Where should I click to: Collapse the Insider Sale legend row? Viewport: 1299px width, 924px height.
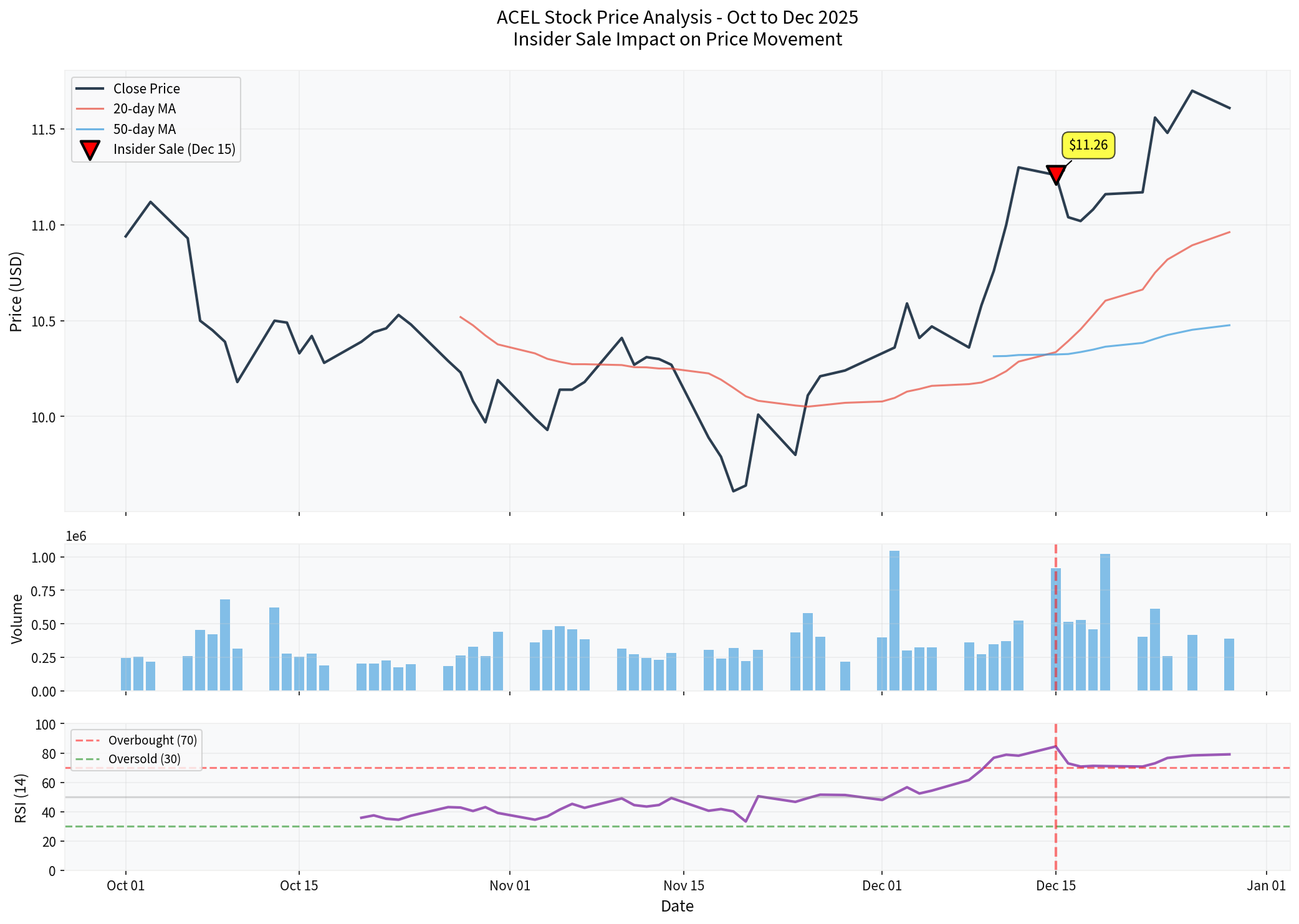(176, 150)
